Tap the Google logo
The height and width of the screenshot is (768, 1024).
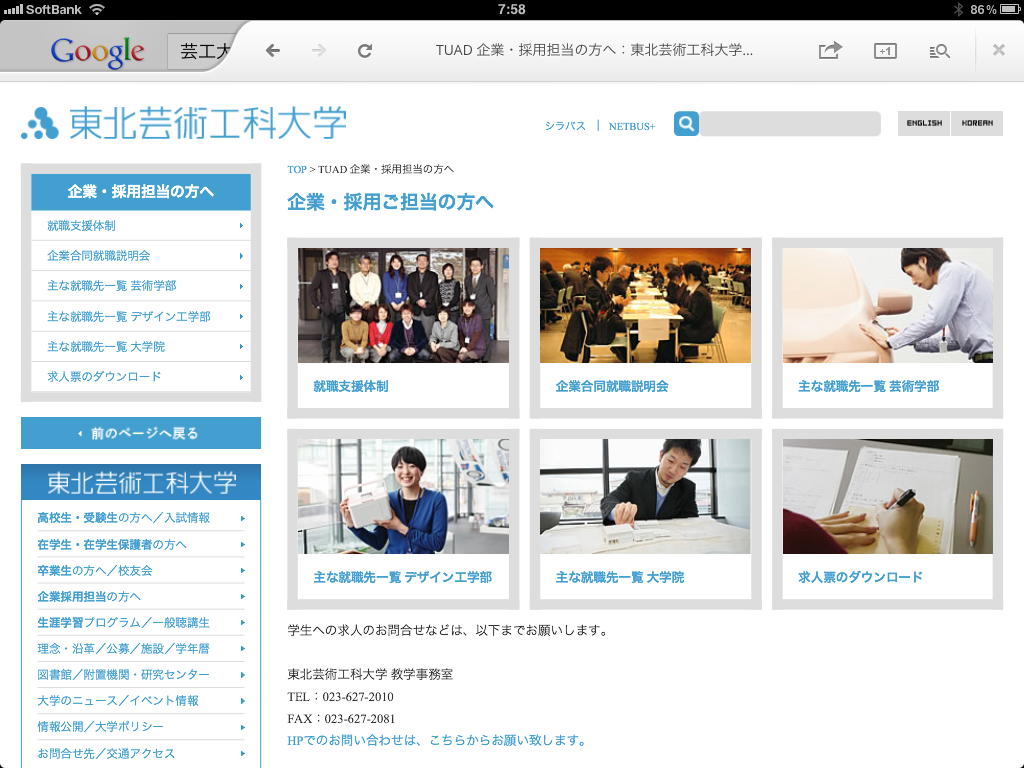(x=97, y=52)
